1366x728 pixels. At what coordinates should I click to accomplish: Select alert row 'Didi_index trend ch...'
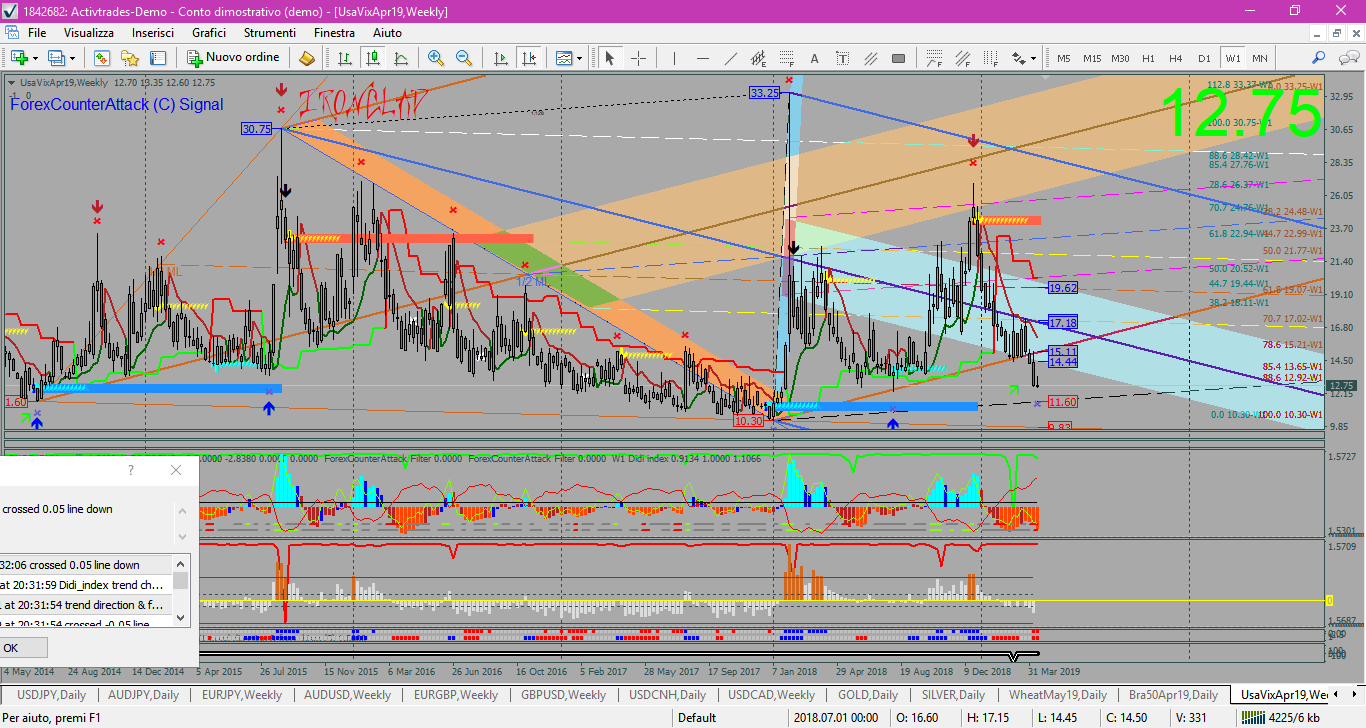click(86, 585)
